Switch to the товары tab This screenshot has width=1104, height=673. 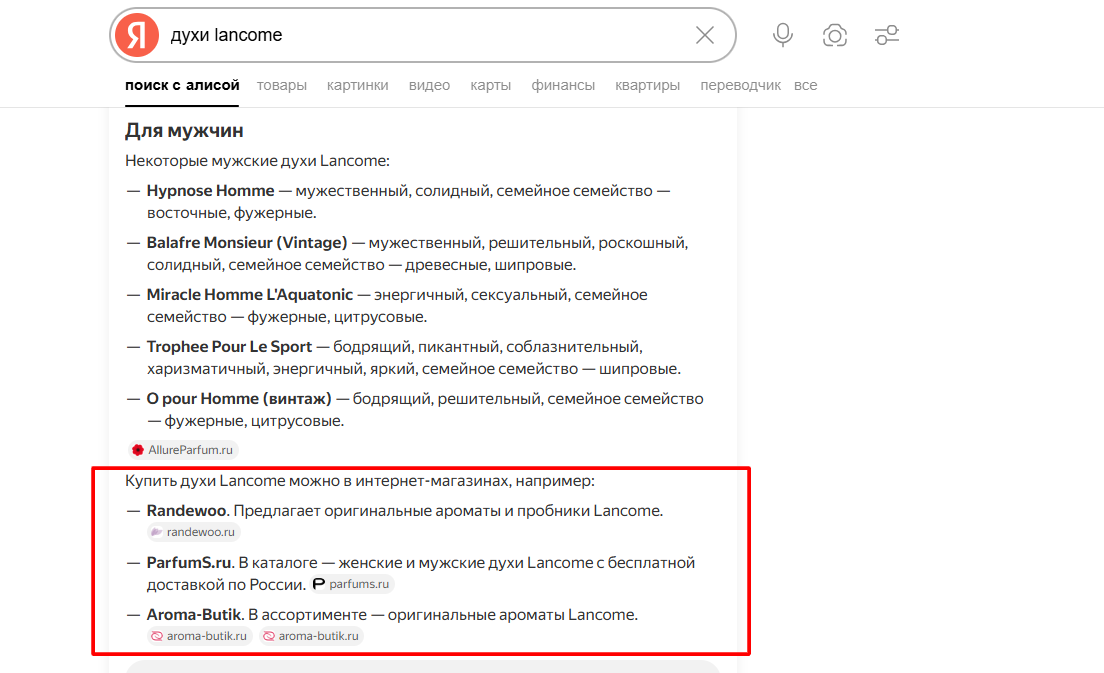[x=282, y=85]
